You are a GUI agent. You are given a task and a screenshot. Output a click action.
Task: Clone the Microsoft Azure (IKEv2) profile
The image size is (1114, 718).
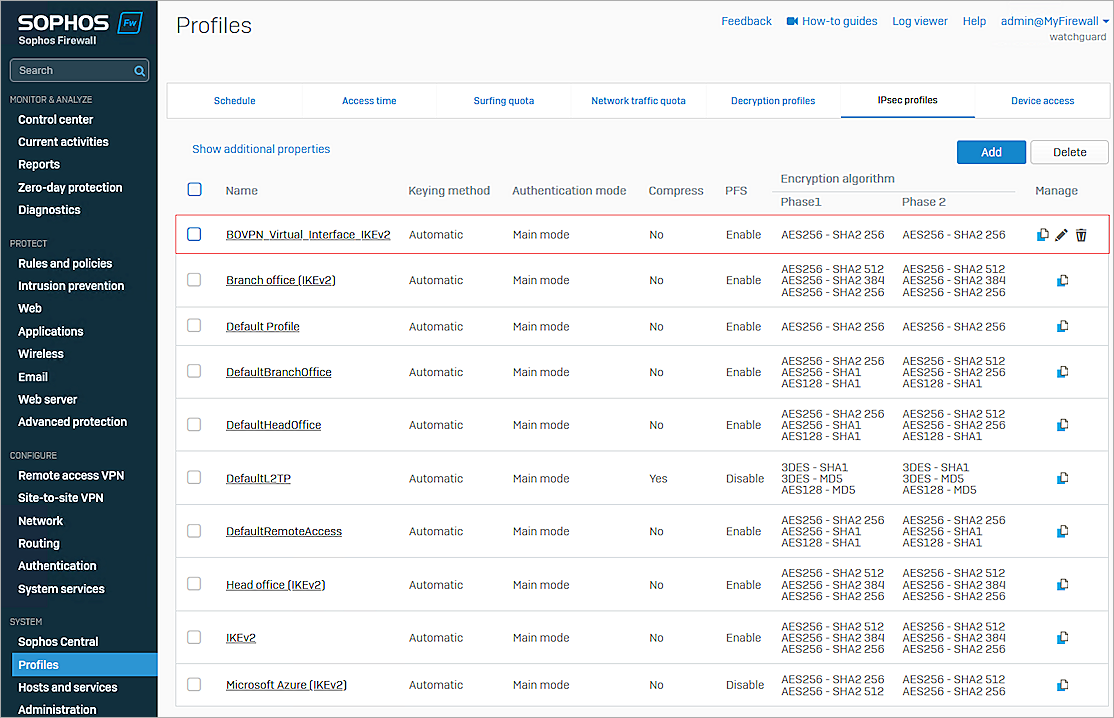click(x=1062, y=685)
